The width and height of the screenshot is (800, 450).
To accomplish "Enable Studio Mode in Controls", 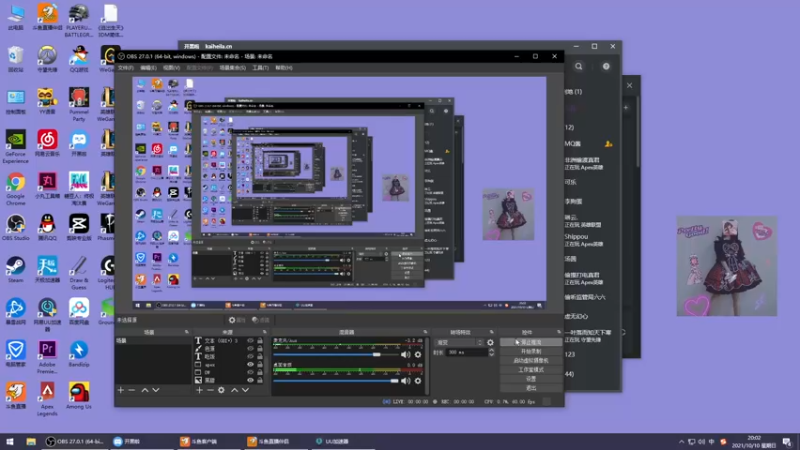I will 531,370.
